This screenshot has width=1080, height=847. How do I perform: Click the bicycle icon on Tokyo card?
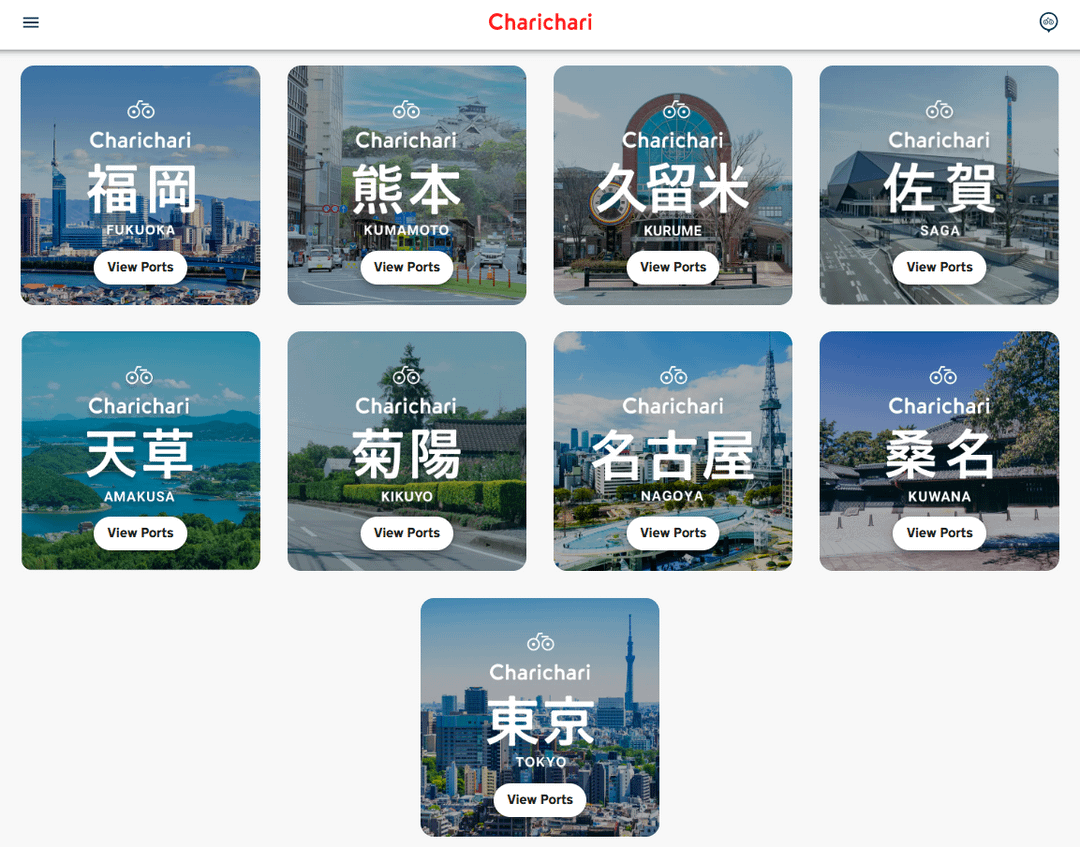point(541,642)
